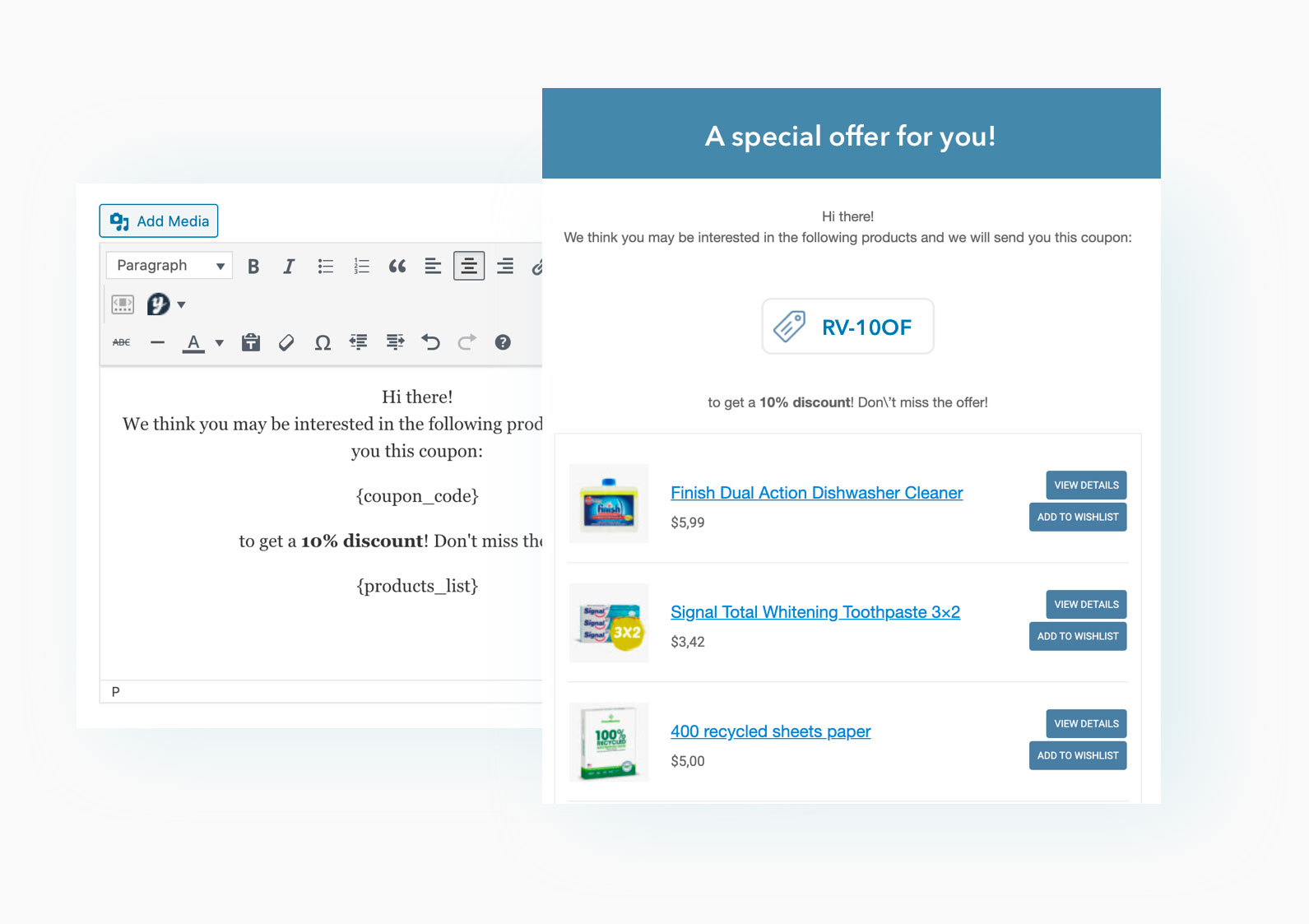Click the Signal Toothpaste product thumbnail
Viewport: 1309px width, 924px height.
609,623
